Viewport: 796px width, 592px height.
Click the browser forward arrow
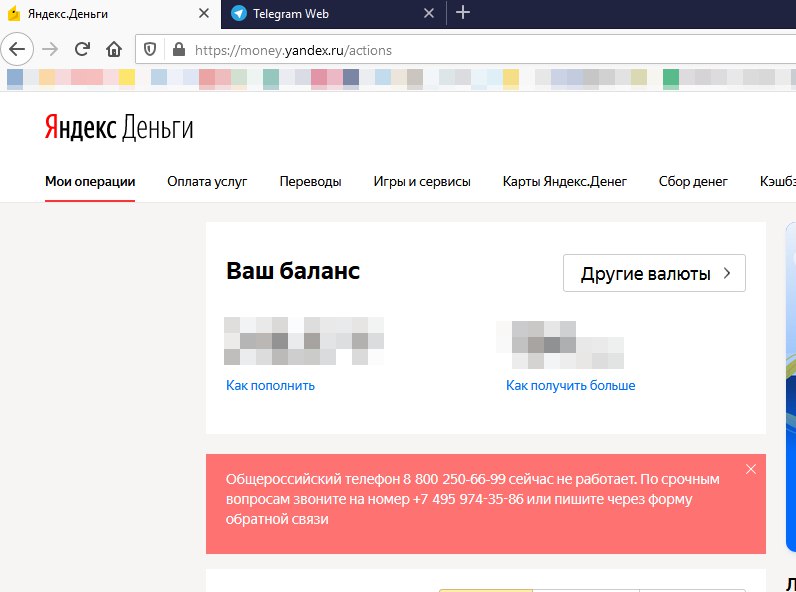[50, 49]
